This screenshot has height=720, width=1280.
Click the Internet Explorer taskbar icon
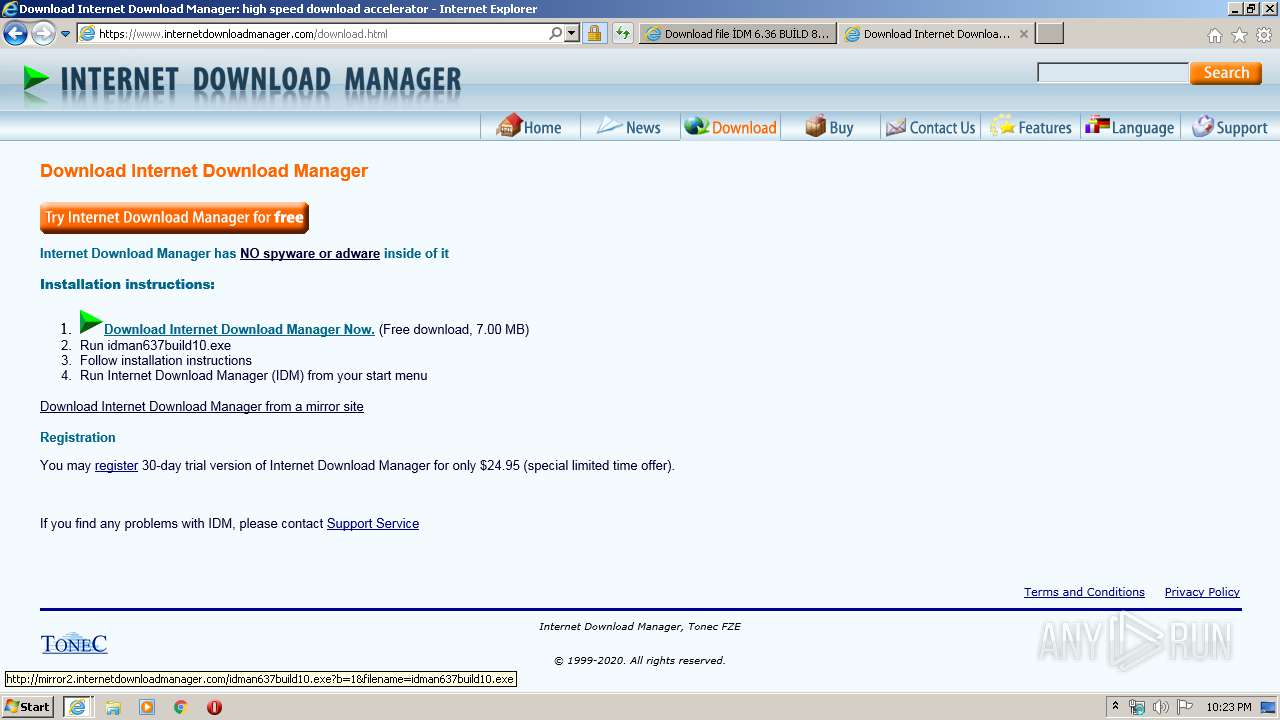tap(77, 707)
